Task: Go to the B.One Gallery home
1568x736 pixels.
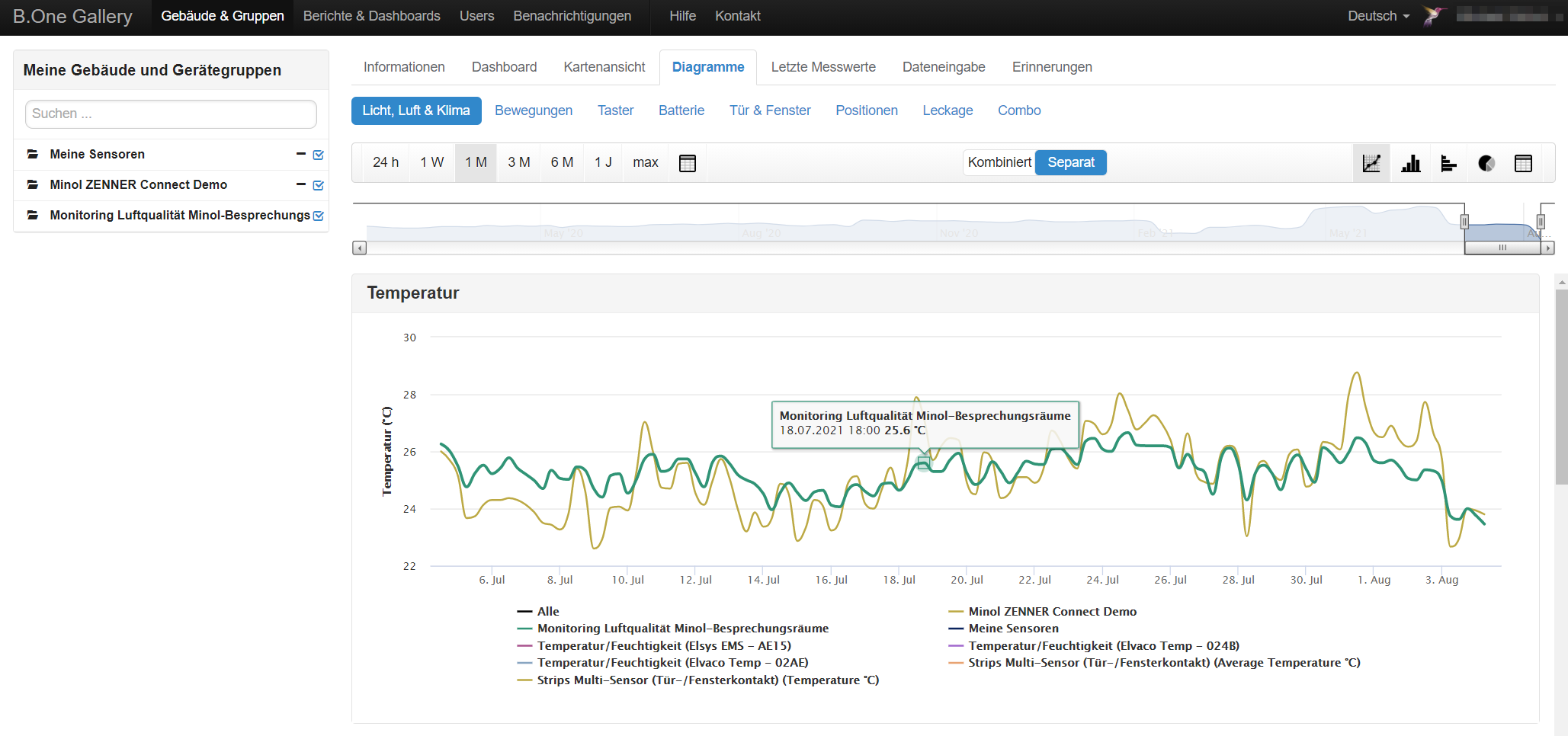Action: (73, 16)
